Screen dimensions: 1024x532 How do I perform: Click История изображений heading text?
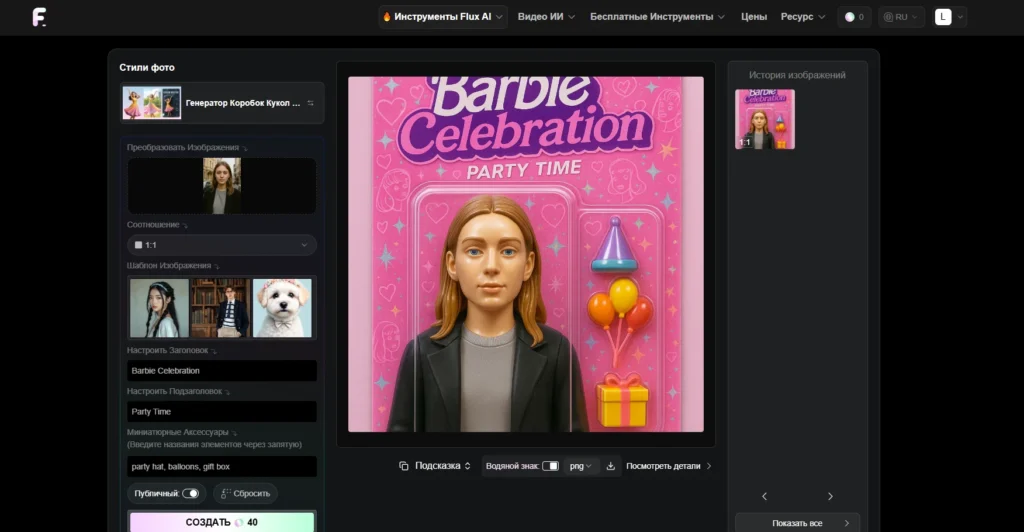tap(797, 75)
